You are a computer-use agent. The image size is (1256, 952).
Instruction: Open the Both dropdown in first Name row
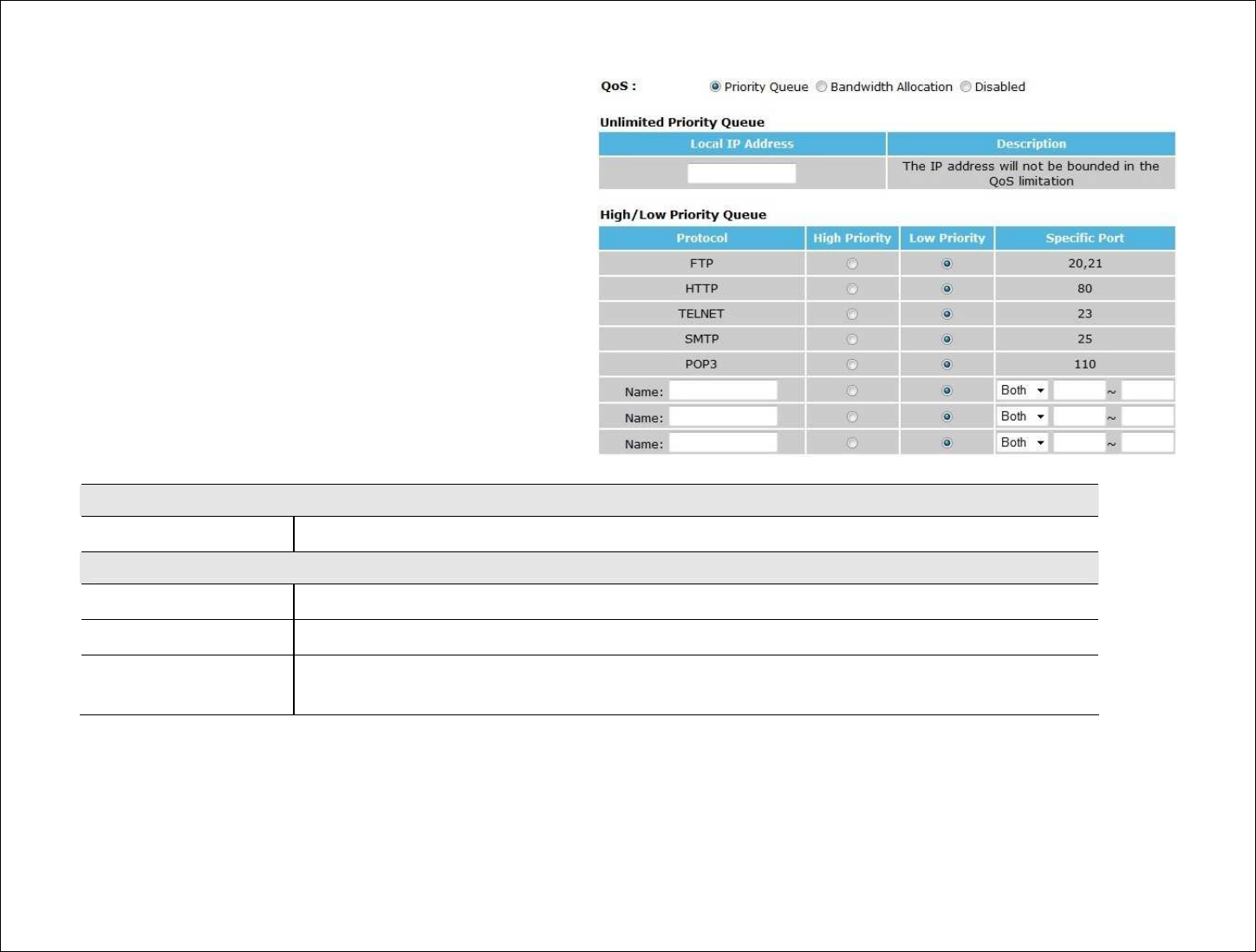coord(1023,390)
